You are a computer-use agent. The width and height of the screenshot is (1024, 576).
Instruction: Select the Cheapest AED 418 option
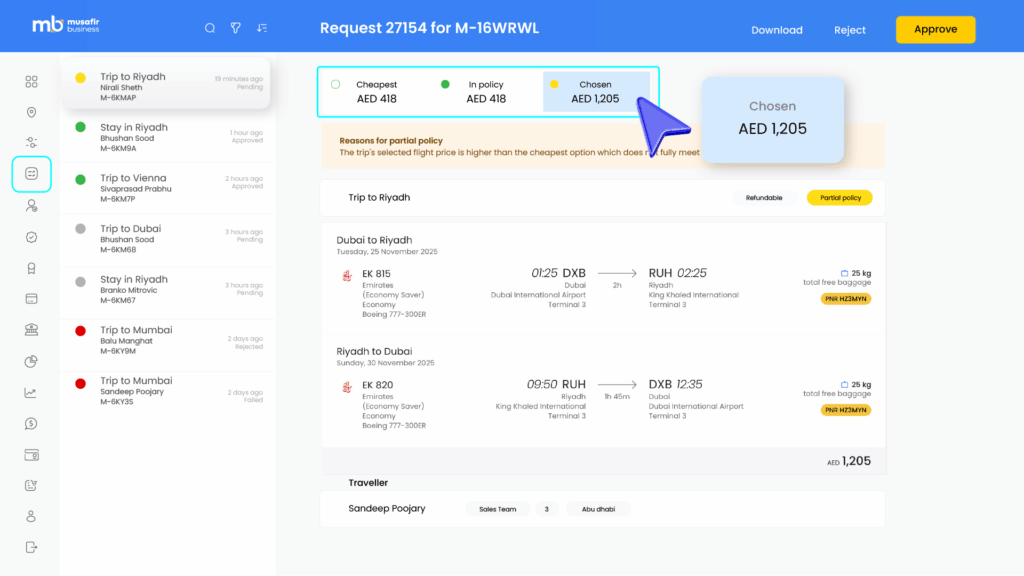(x=376, y=92)
